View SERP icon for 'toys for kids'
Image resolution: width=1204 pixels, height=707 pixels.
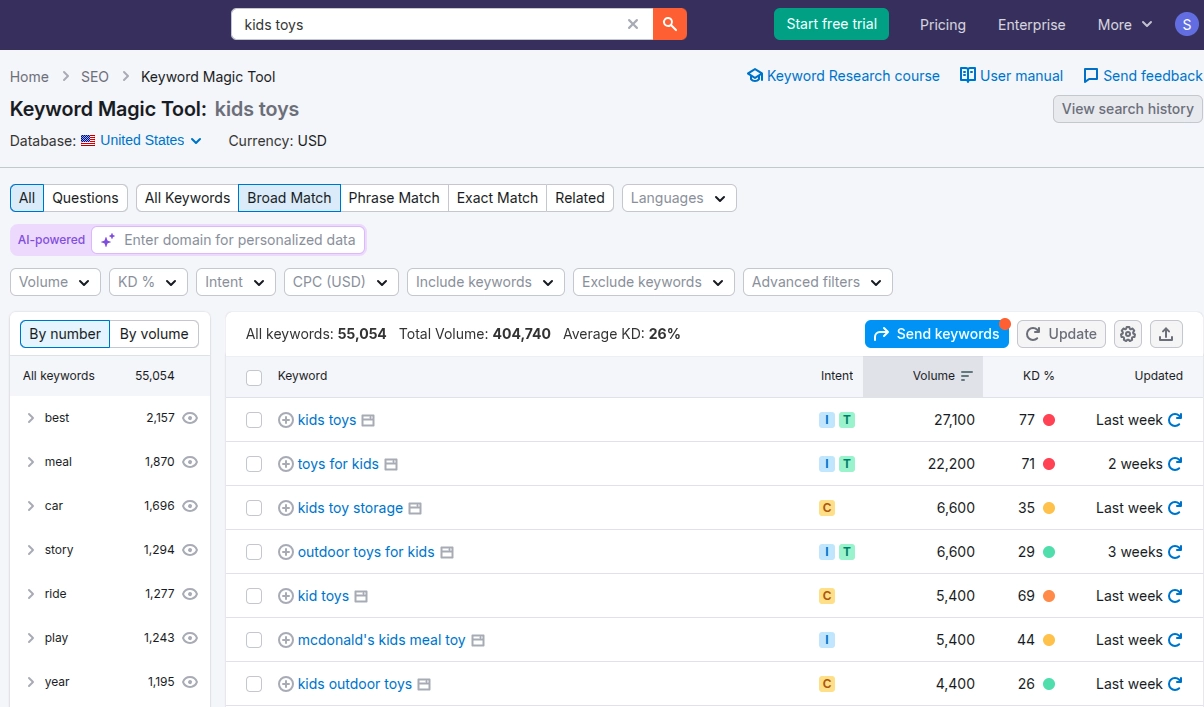[x=391, y=465]
